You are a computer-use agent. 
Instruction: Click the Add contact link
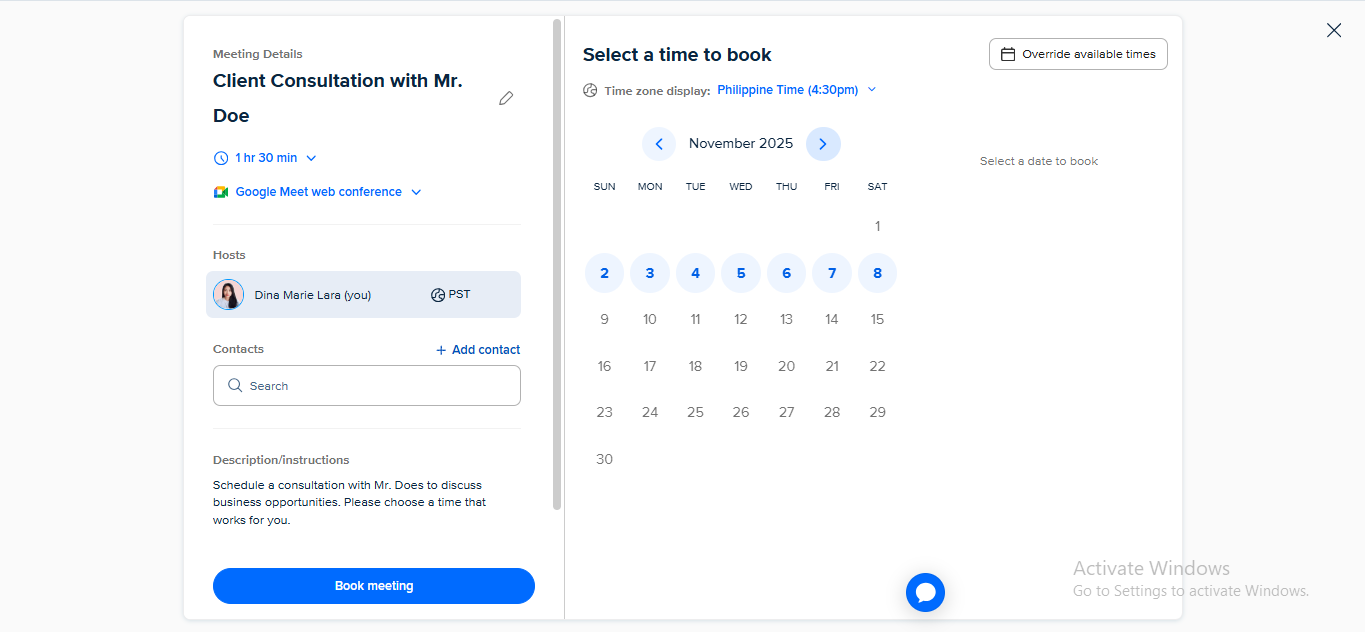478,350
